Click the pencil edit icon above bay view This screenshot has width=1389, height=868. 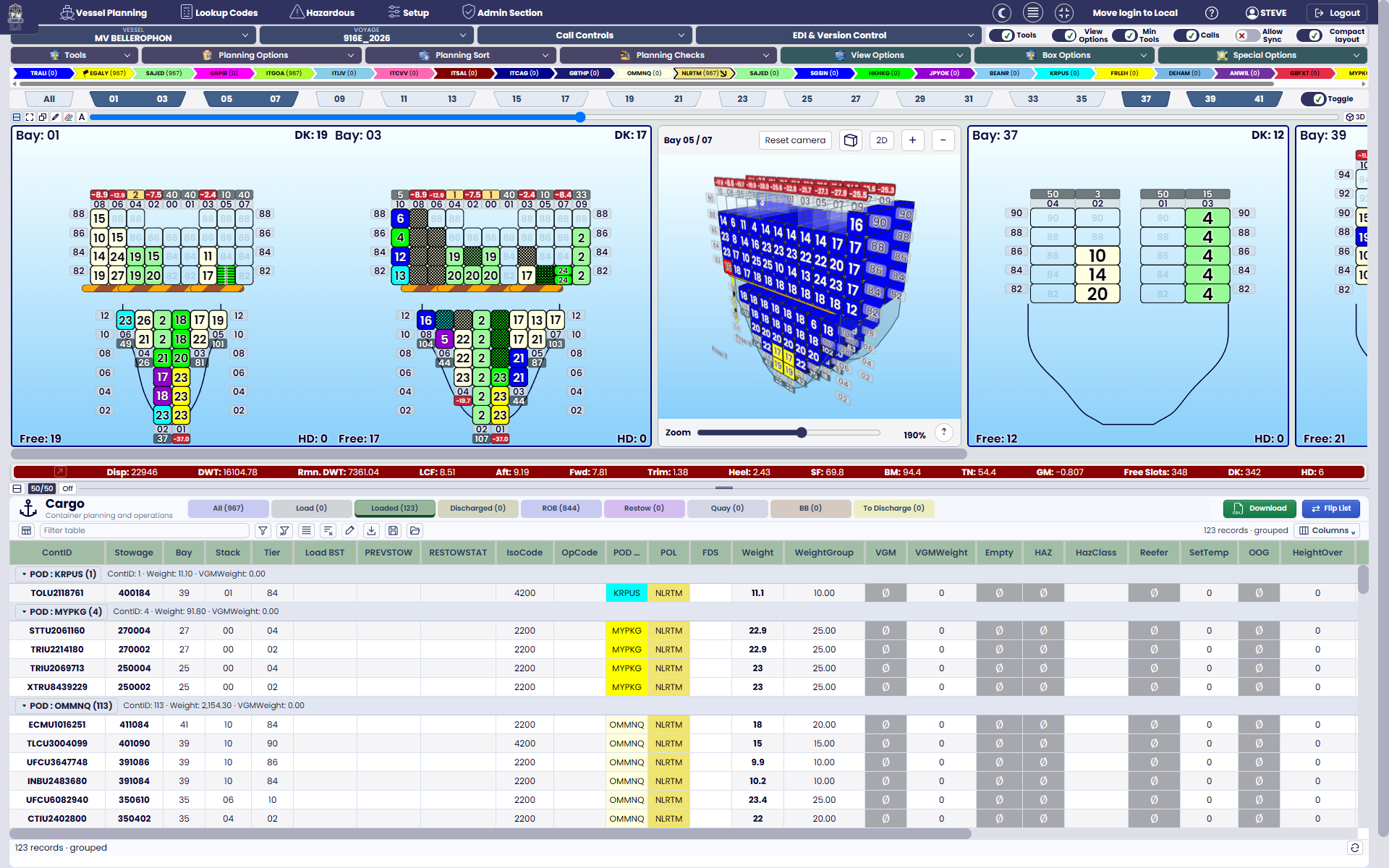coord(56,116)
